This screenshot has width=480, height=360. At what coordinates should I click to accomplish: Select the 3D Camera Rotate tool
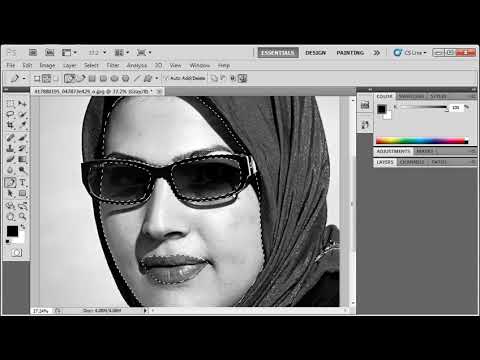[22, 206]
